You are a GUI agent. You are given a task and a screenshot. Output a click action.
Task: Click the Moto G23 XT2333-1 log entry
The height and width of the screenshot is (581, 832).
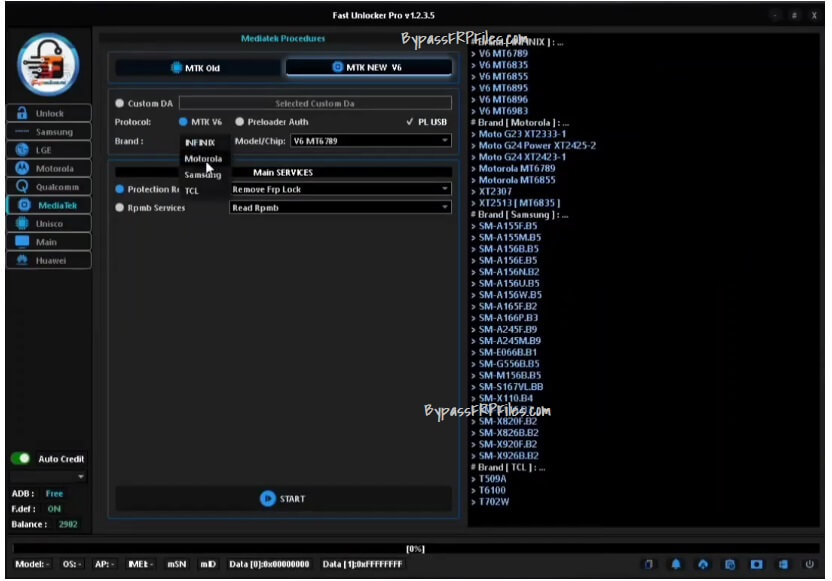coord(522,134)
